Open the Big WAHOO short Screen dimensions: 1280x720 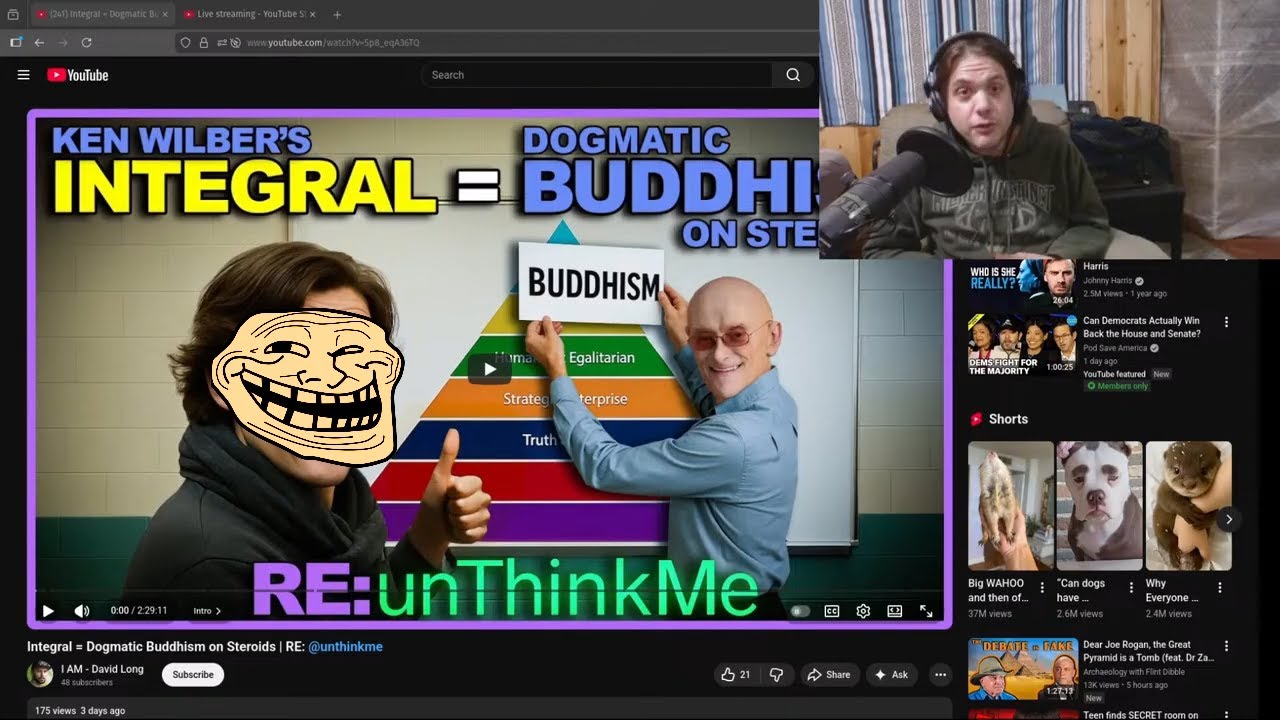[x=1010, y=506]
